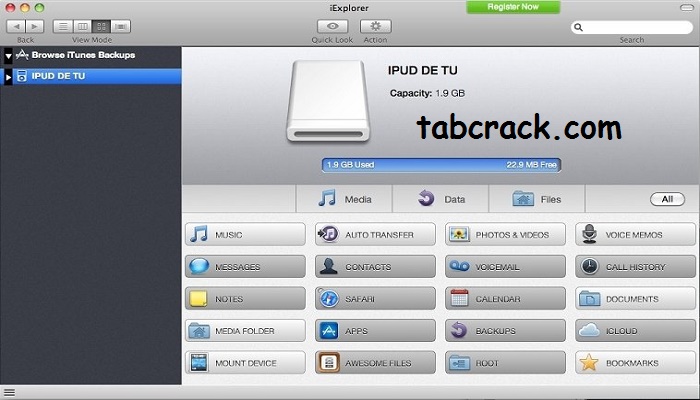Viewport: 700px width, 400px height.
Task: Select the Data tab
Action: click(x=441, y=199)
